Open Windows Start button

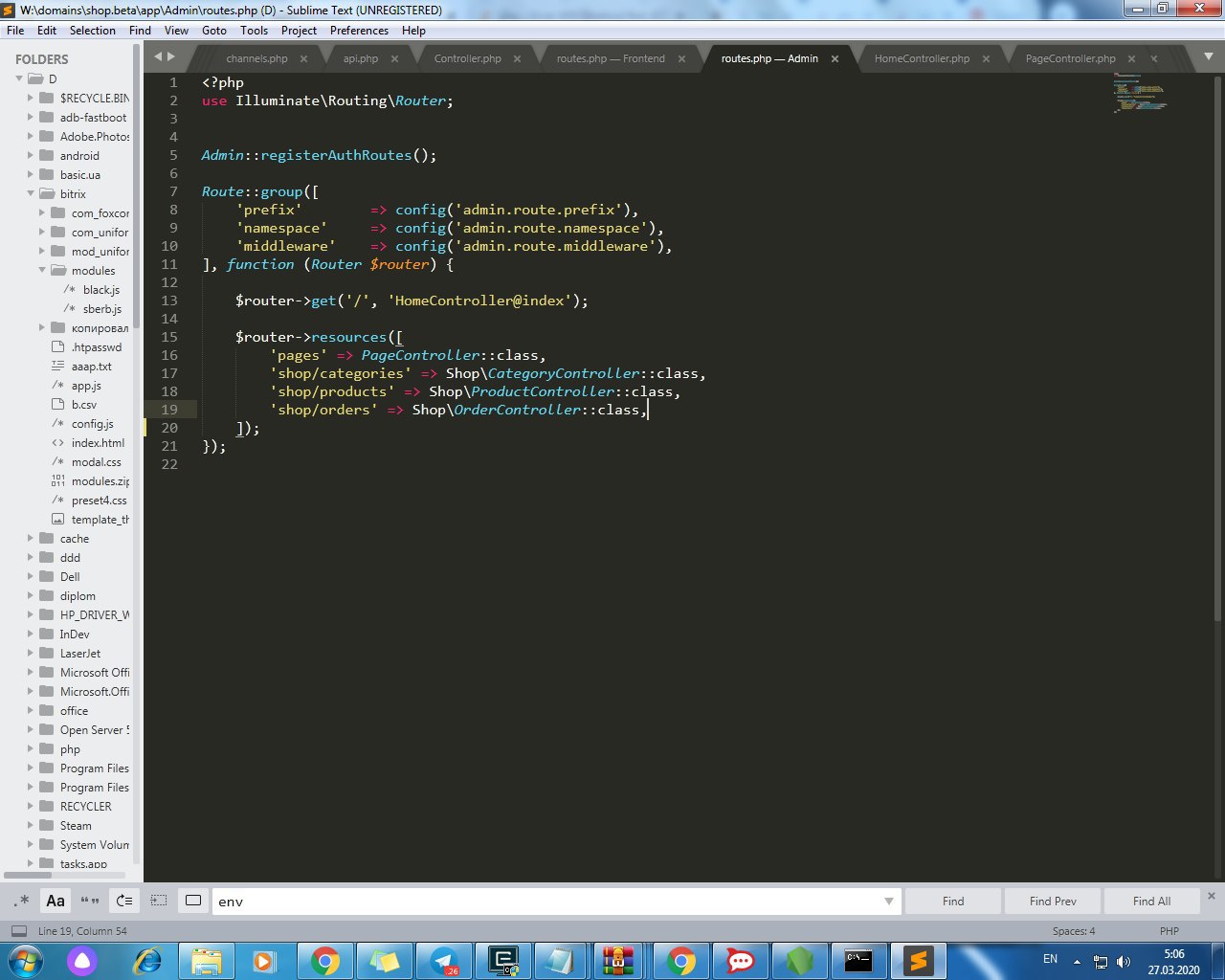point(25,960)
